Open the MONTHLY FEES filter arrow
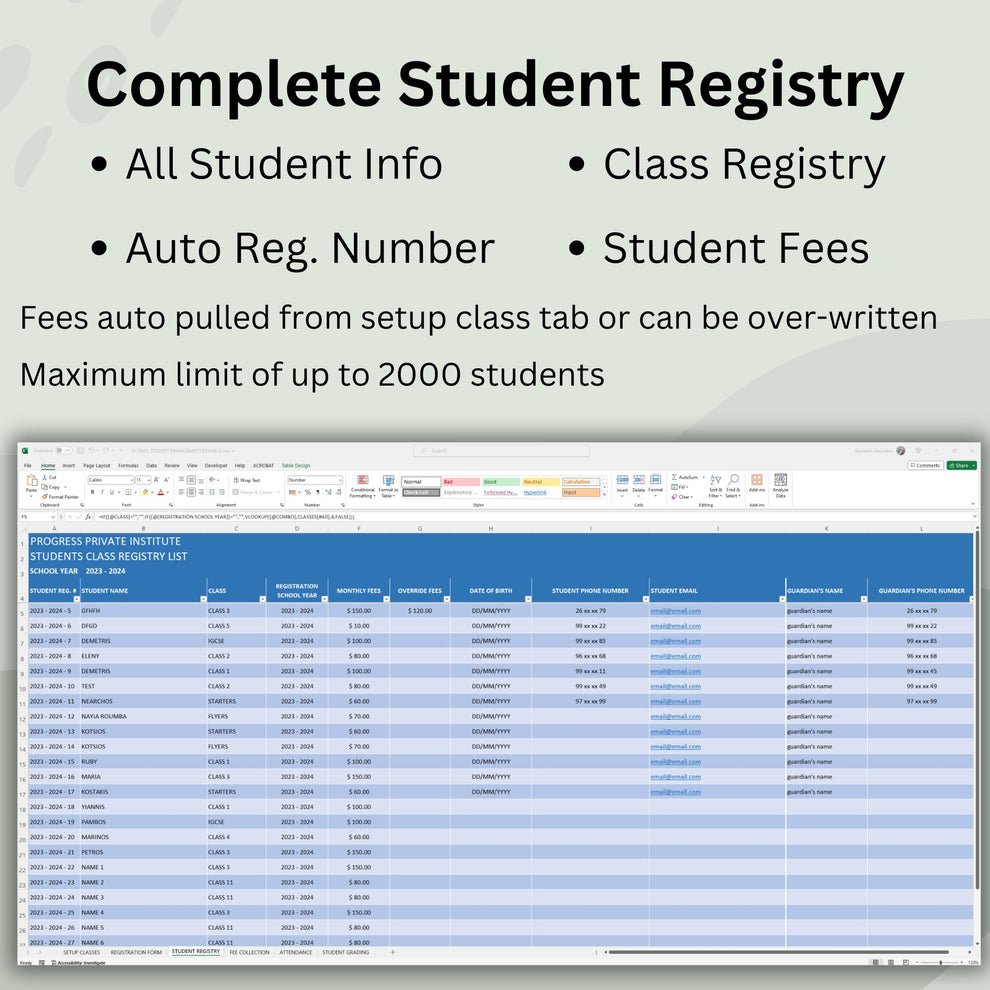 385,599
